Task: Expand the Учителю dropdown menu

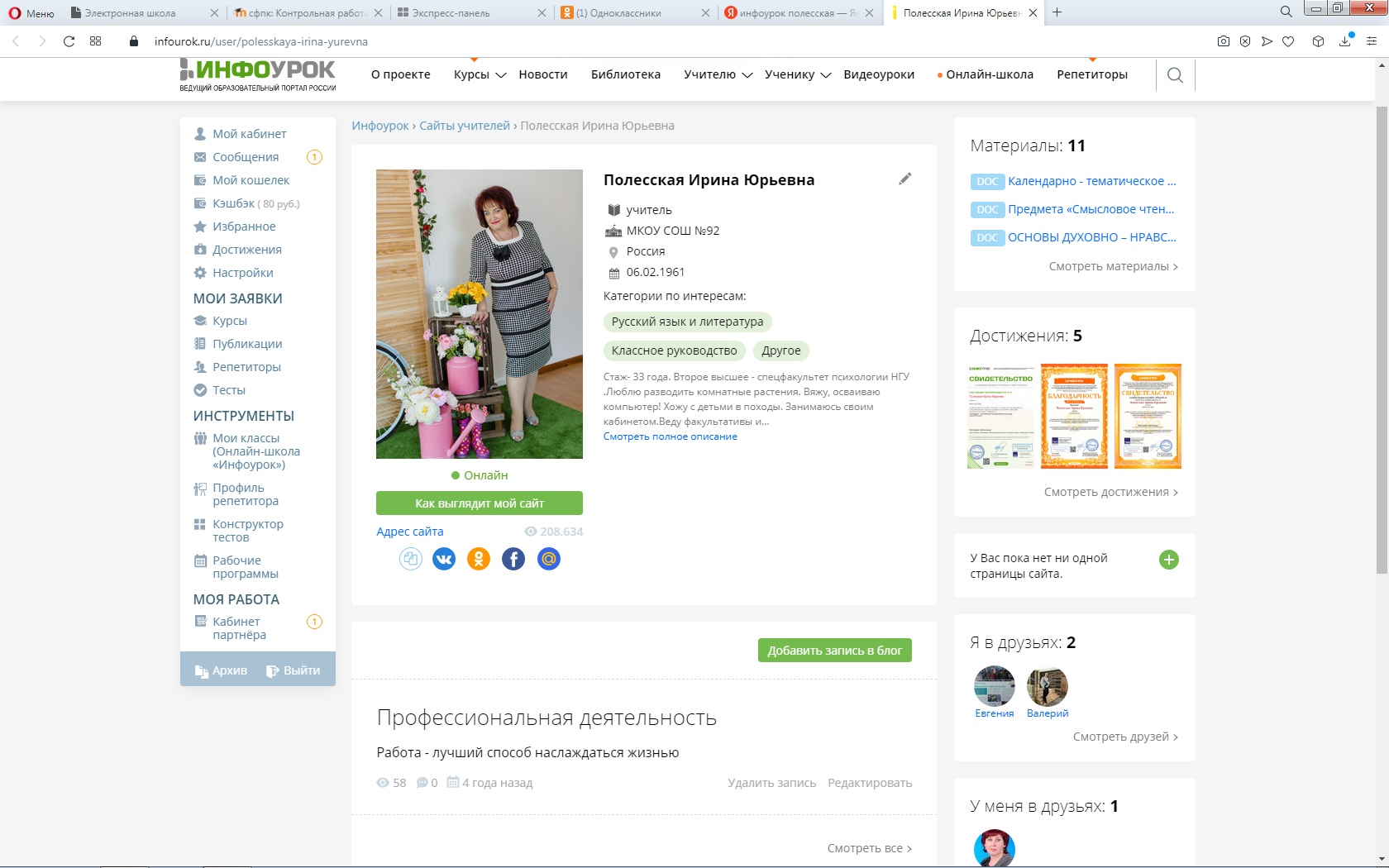Action: coord(718,74)
